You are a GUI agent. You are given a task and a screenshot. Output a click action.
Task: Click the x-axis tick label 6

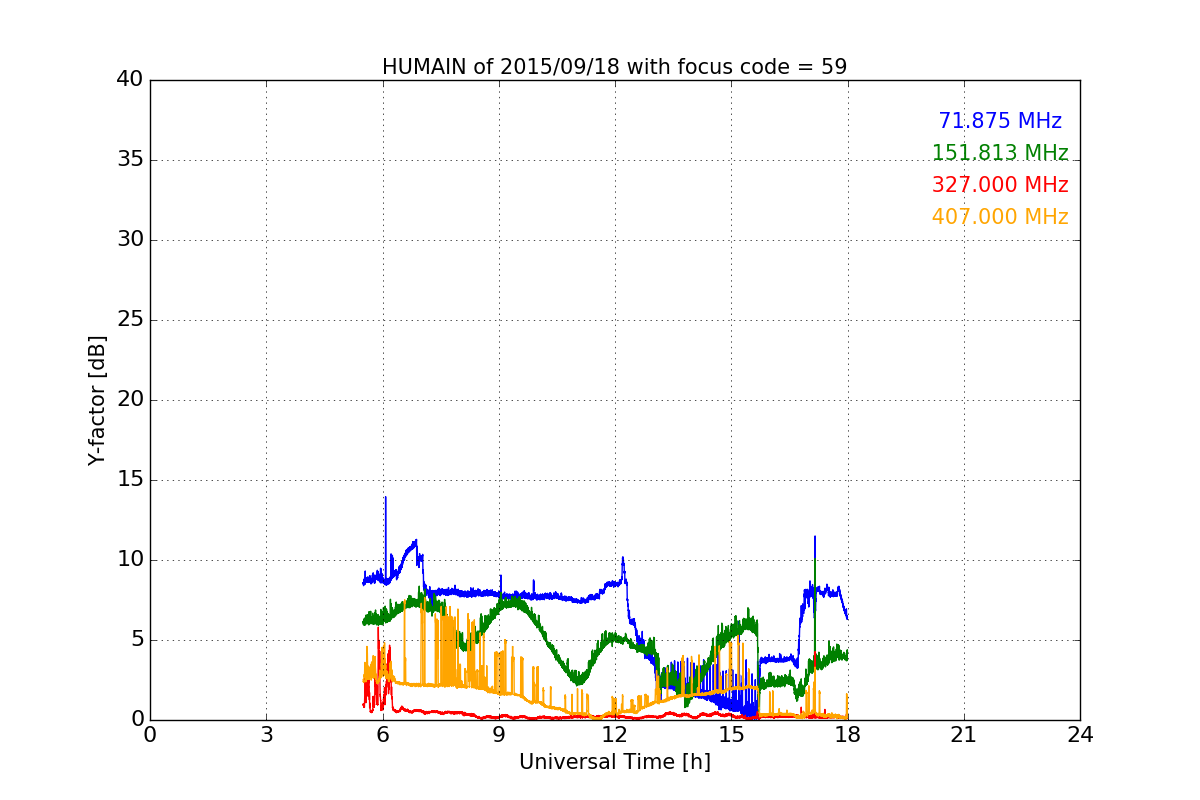pyautogui.click(x=382, y=735)
